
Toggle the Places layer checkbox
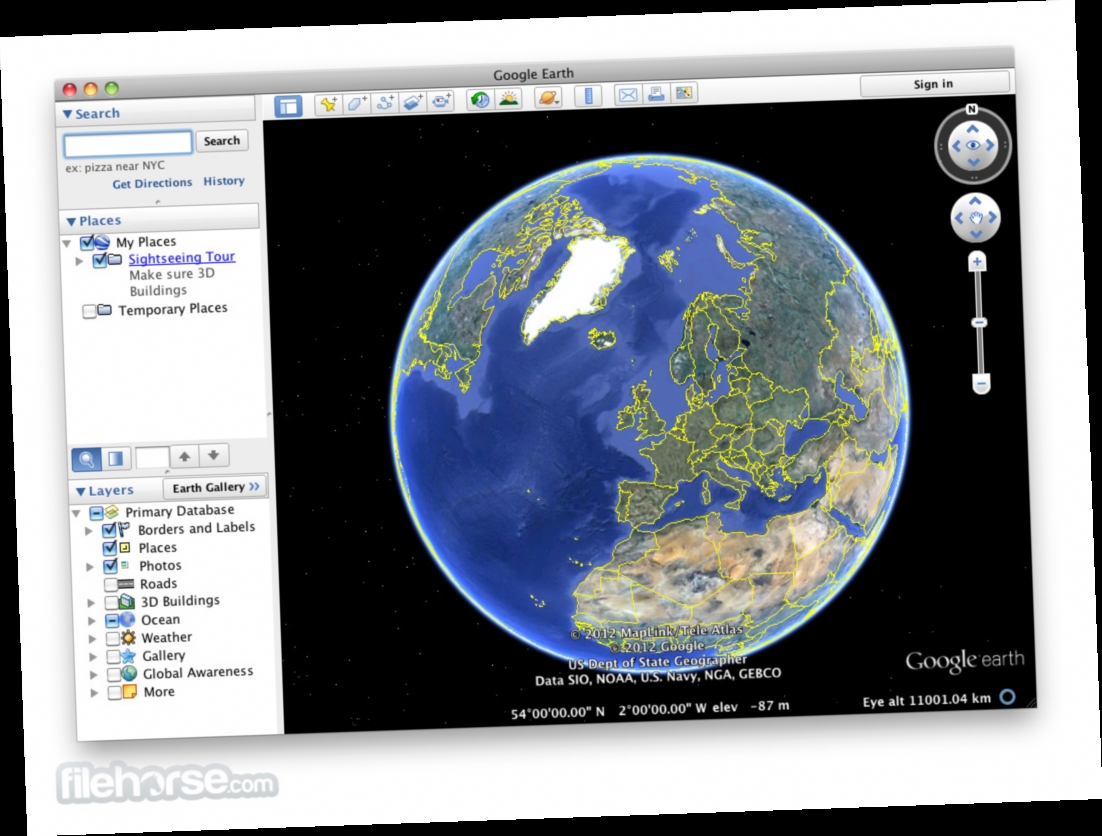pos(110,549)
